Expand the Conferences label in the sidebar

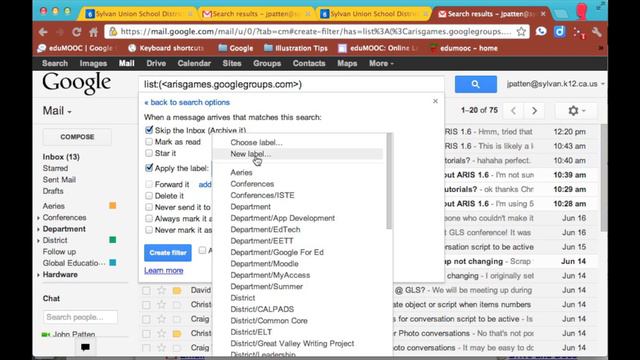click(x=39, y=218)
